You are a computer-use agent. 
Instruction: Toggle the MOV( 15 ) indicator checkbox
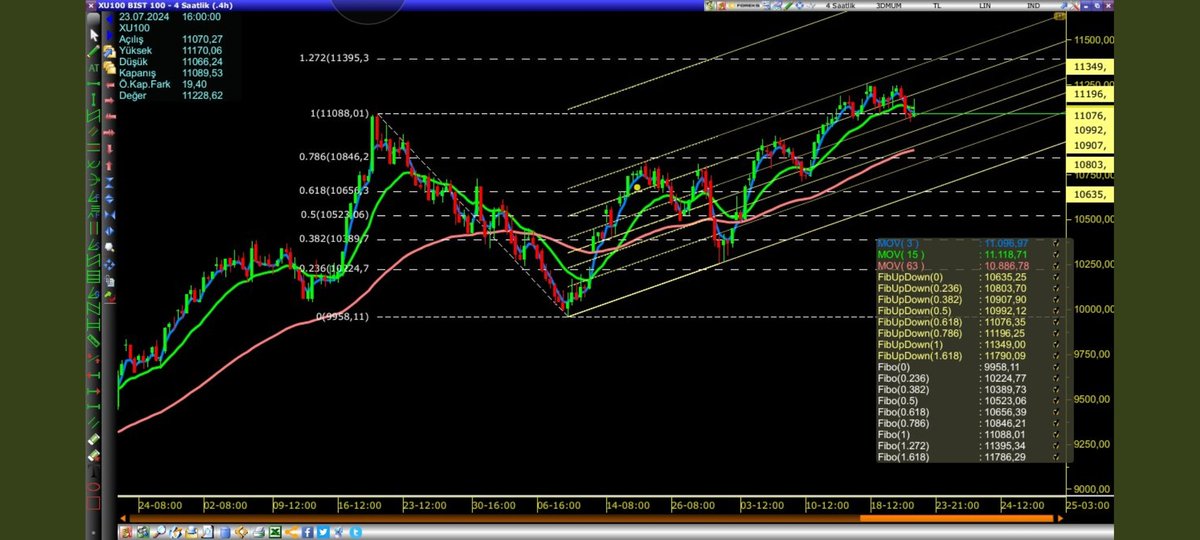click(1057, 255)
